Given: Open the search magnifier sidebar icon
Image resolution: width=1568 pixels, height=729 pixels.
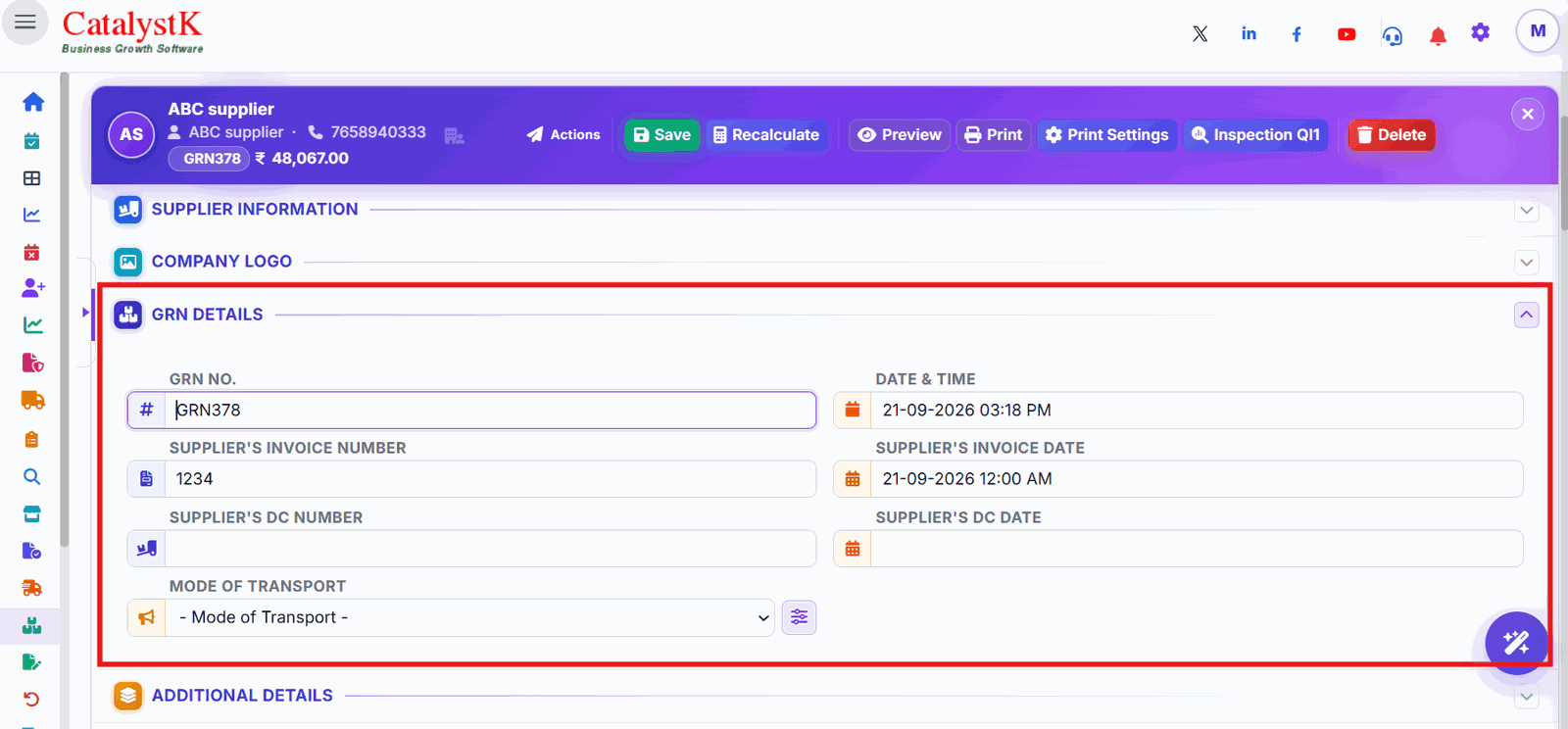Looking at the screenshot, I should [31, 476].
